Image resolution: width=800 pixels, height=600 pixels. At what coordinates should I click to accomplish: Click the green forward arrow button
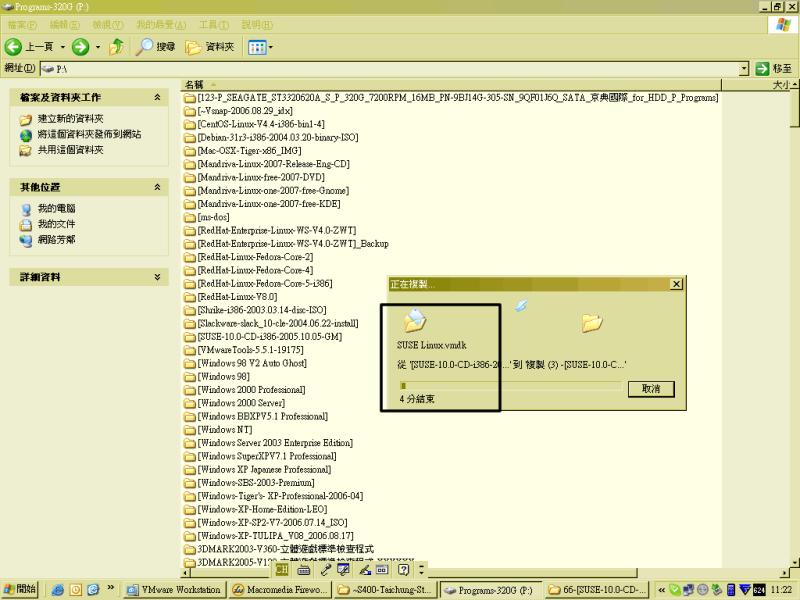pyautogui.click(x=80, y=47)
